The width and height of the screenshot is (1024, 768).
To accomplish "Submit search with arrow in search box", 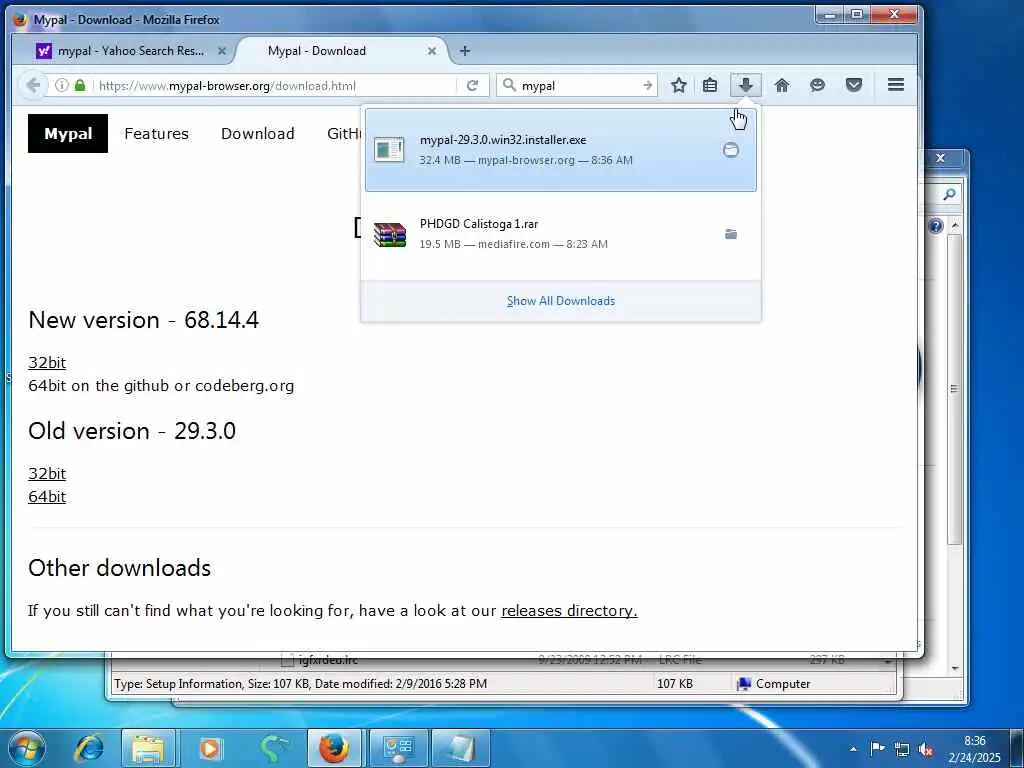I will tap(647, 86).
